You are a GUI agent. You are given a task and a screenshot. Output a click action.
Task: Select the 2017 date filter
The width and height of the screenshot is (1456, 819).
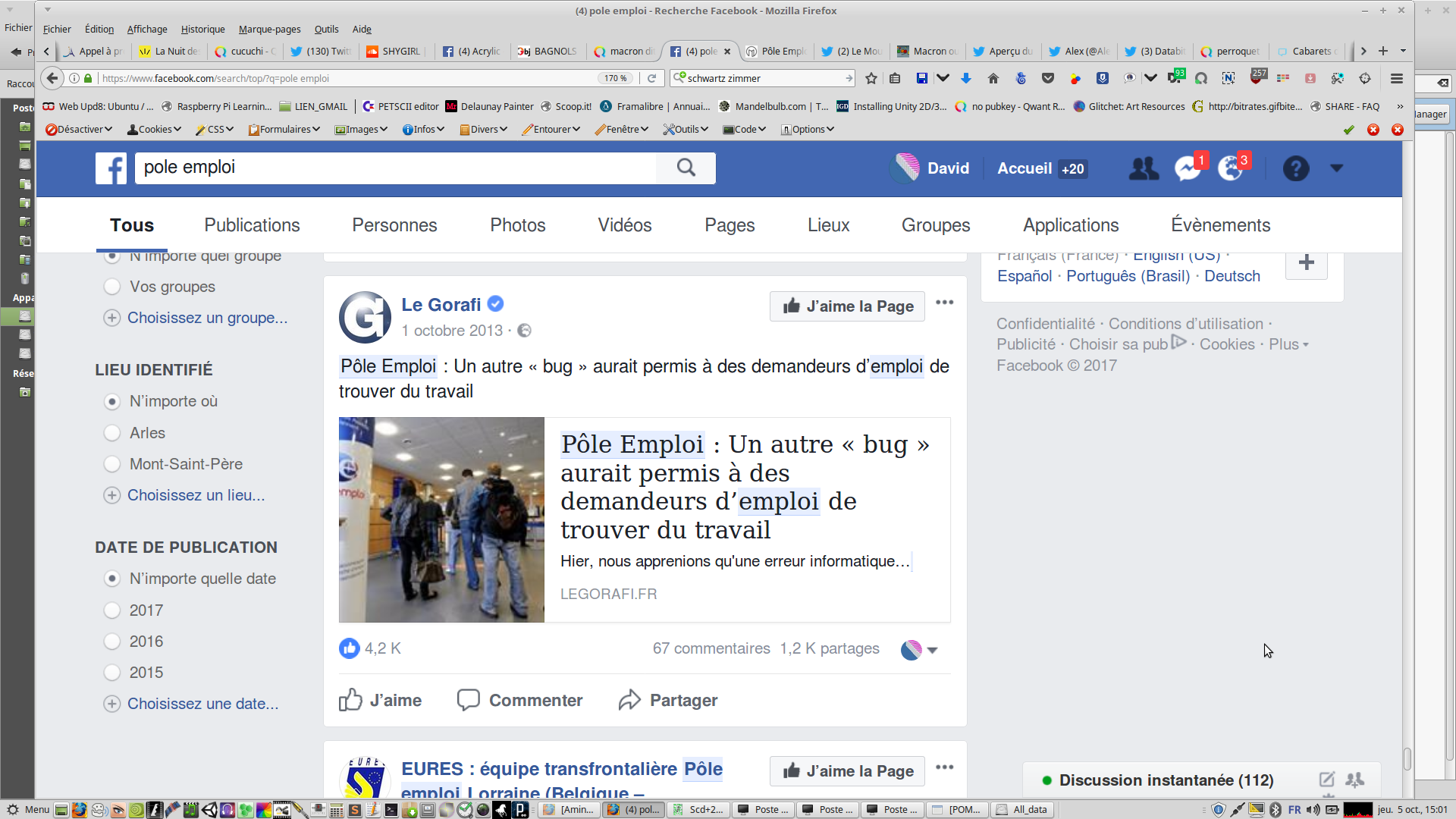click(x=112, y=610)
